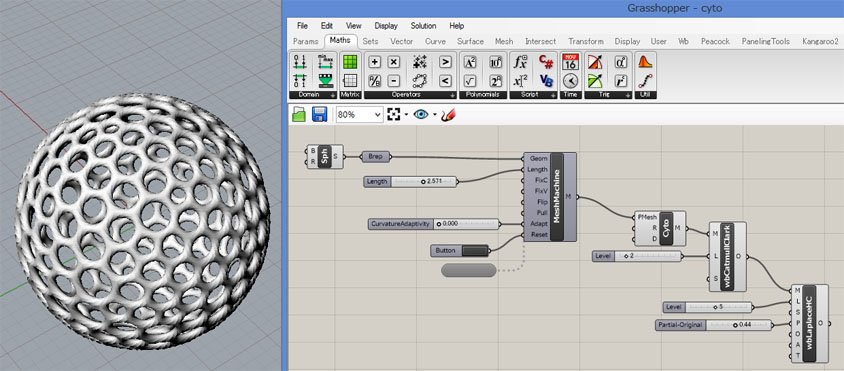This screenshot has height=371, width=844.
Task: Click the Length slider set to 2.571
Action: click(x=410, y=181)
